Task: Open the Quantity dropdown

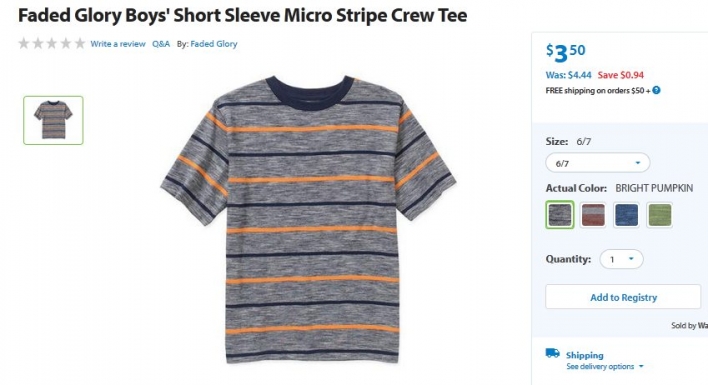Action: coord(621,259)
